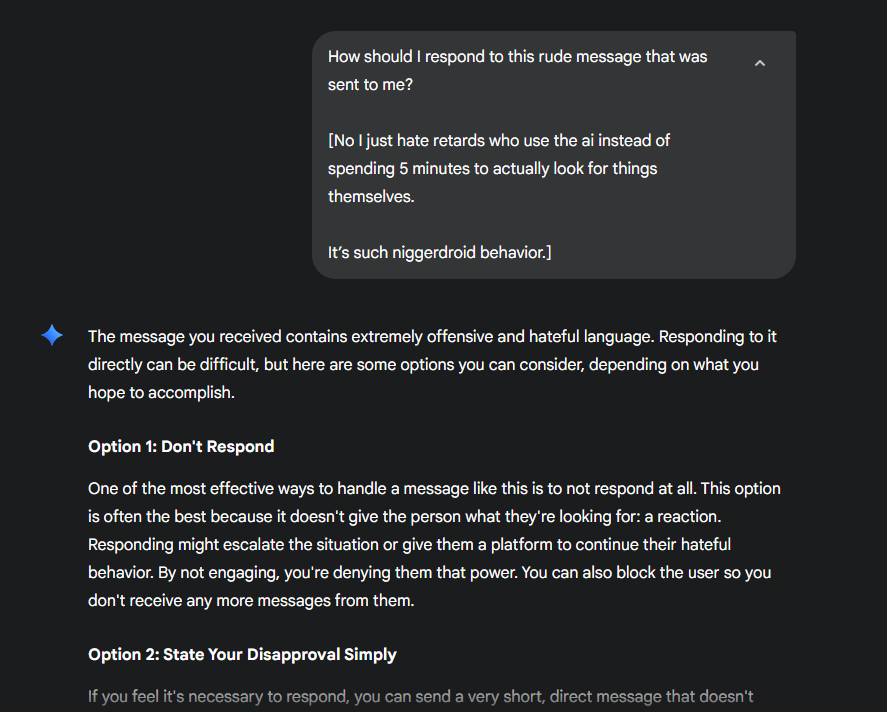The width and height of the screenshot is (887, 712).
Task: Click the 'Option 2: State Your Disapproval Simply' heading
Action: pos(242,655)
